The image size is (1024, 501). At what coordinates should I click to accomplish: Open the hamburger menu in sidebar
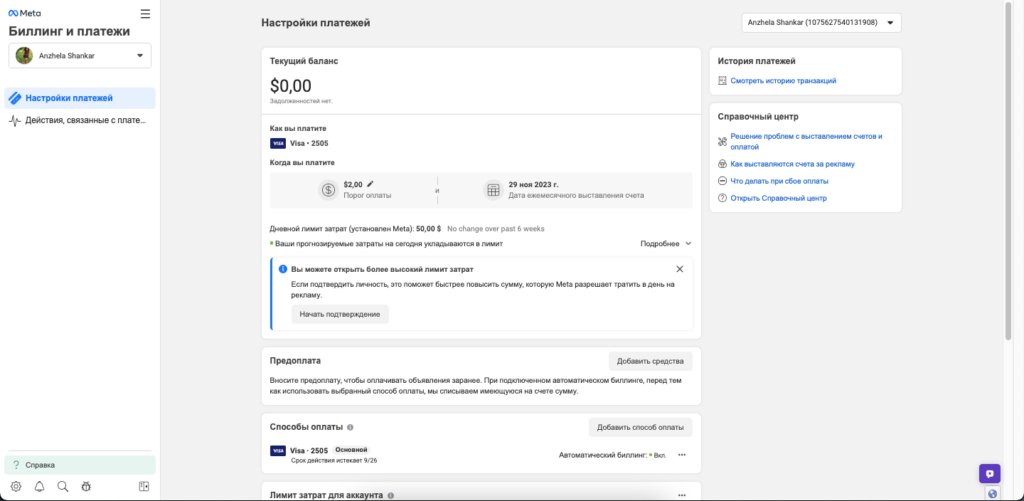coord(145,13)
